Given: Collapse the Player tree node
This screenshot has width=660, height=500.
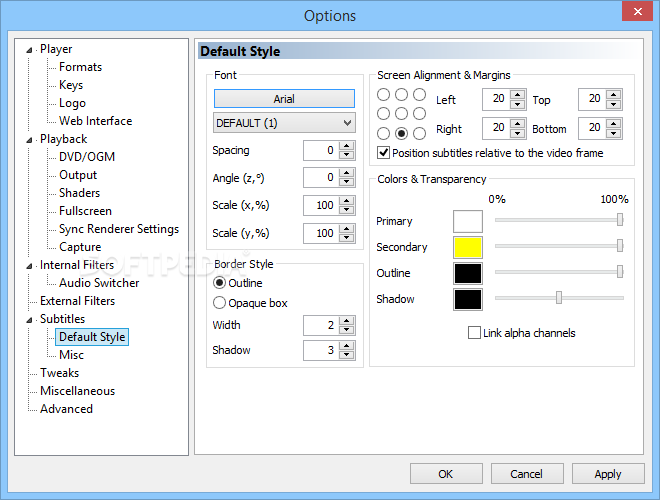Looking at the screenshot, I should coord(29,50).
